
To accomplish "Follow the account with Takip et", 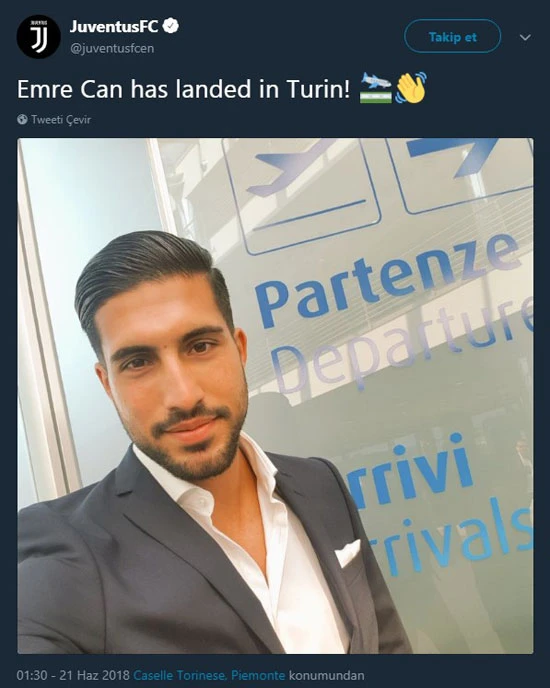I will click(452, 37).
